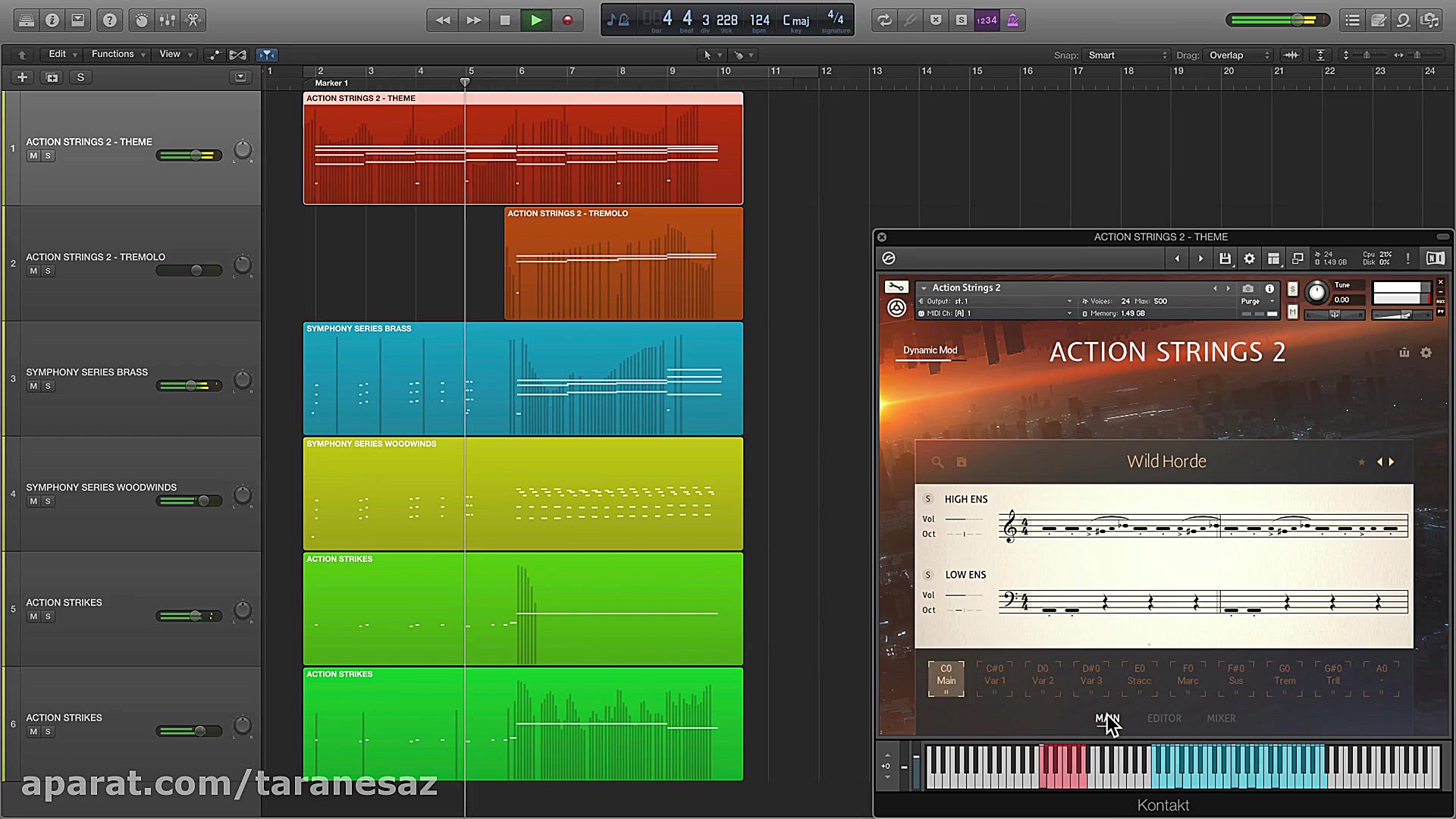
Task: Open the Kontakt settings gear icon
Action: coord(1250,258)
